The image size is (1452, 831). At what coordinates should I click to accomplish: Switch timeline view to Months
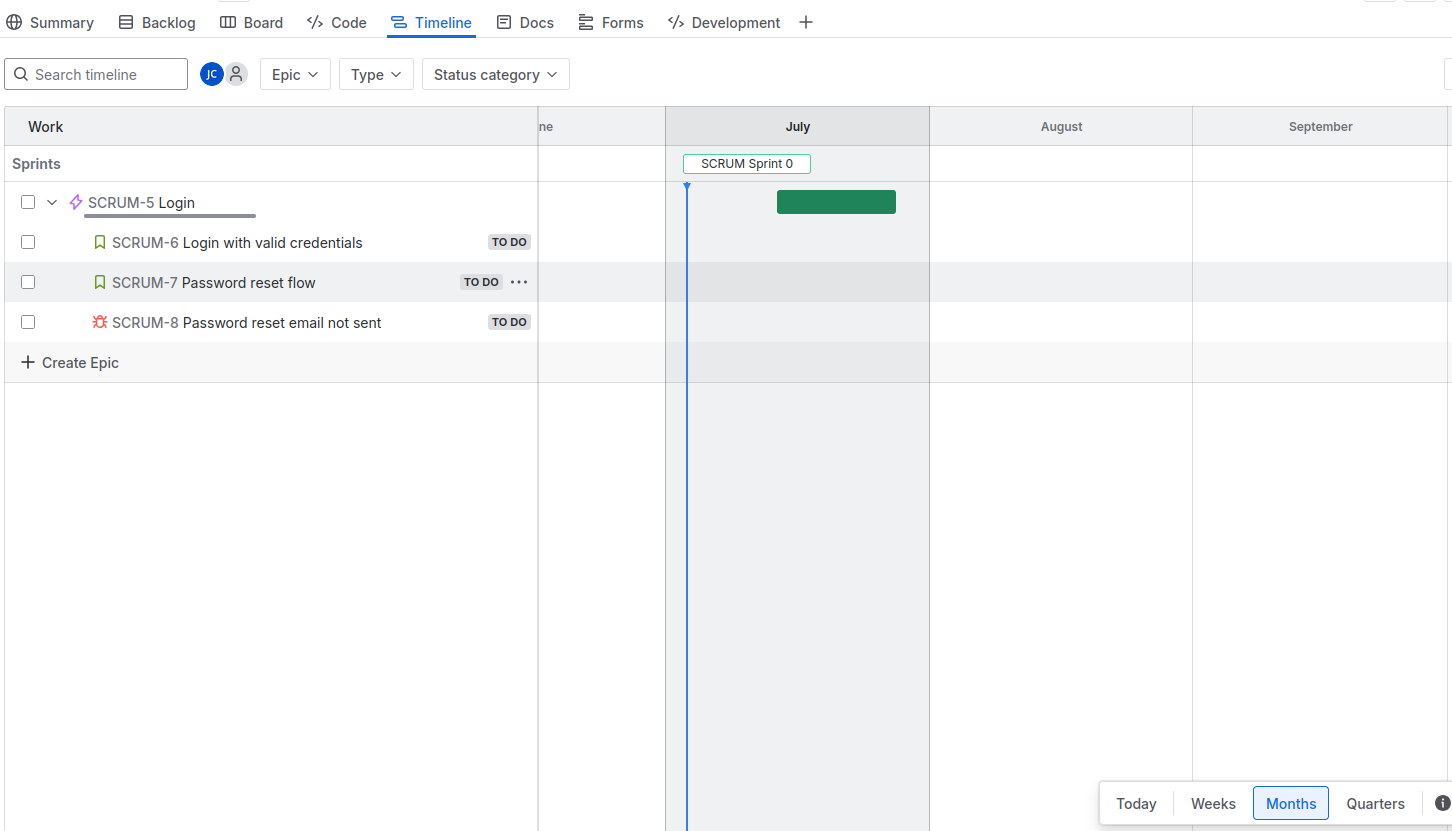point(1291,803)
